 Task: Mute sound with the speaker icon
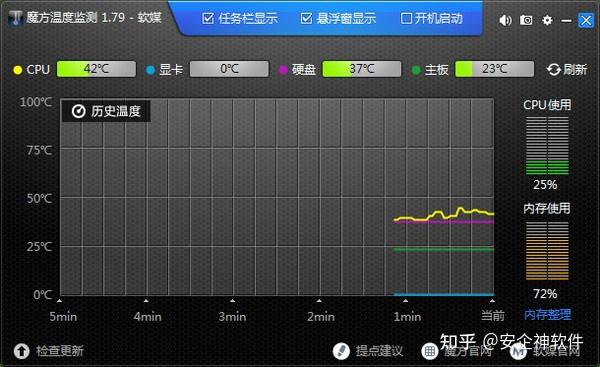(x=505, y=20)
